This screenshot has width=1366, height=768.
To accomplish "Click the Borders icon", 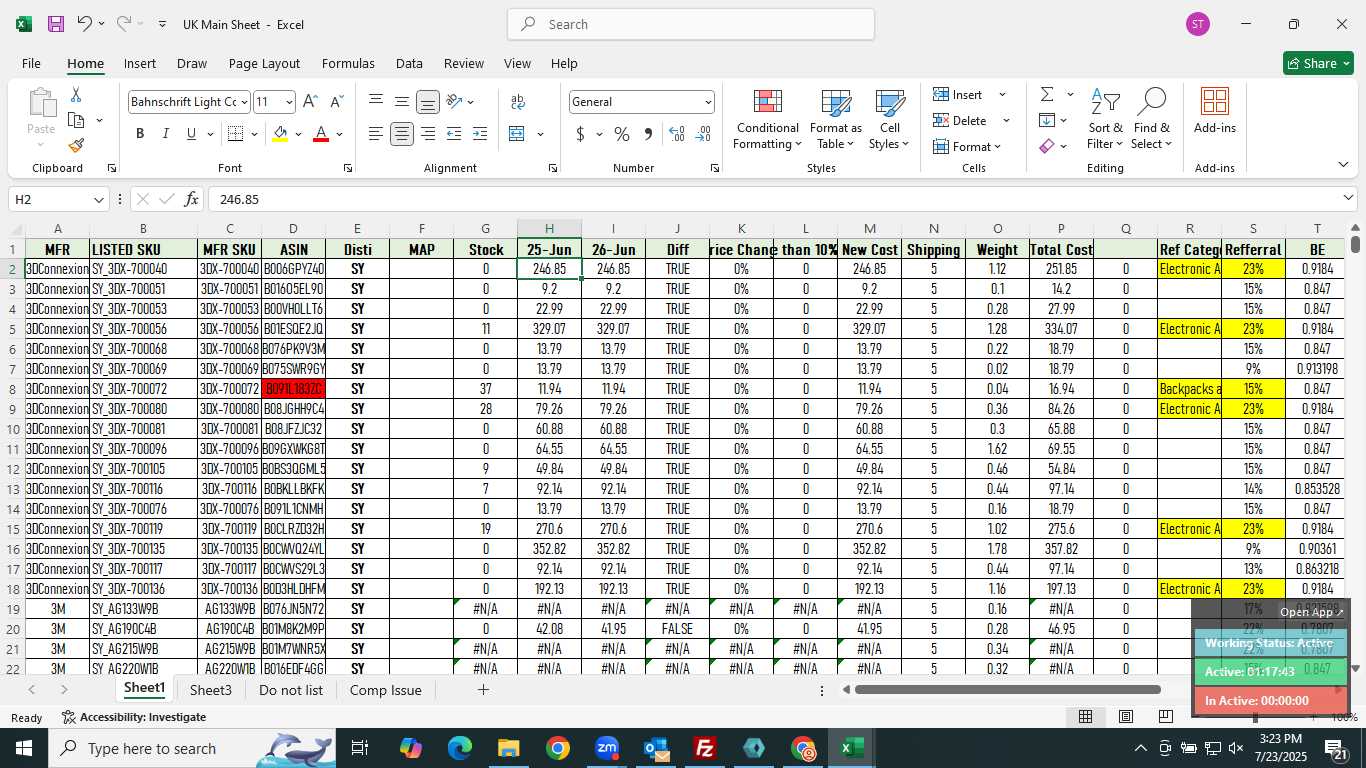I will (x=236, y=134).
